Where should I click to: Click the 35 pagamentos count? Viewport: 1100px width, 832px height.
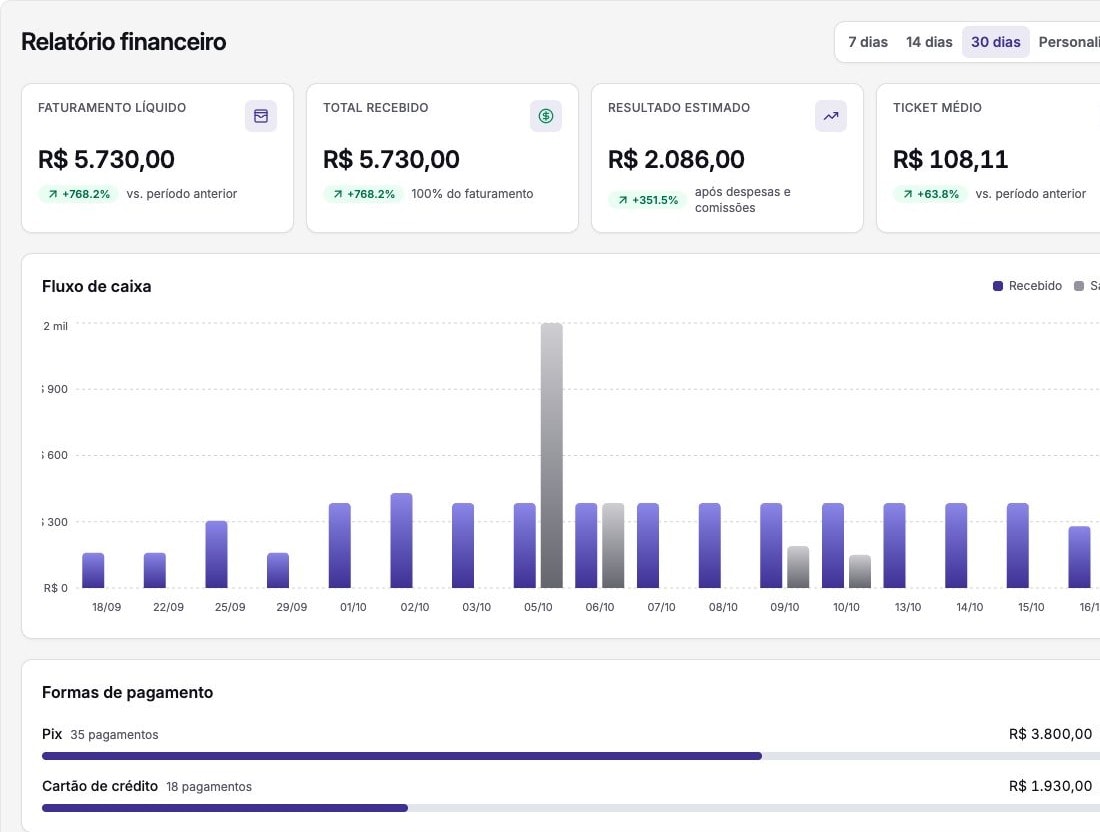114,734
